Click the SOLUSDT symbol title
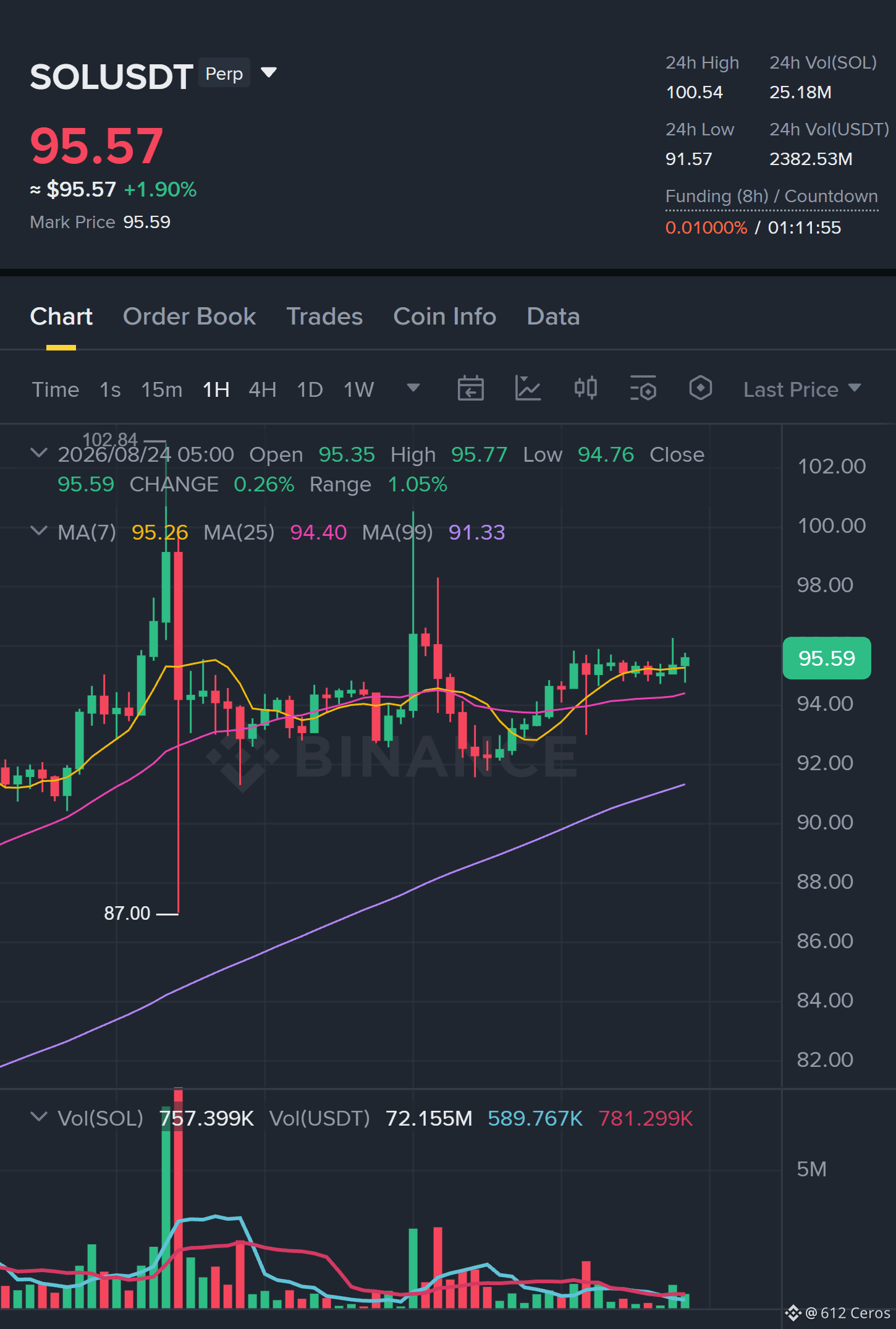 [111, 77]
